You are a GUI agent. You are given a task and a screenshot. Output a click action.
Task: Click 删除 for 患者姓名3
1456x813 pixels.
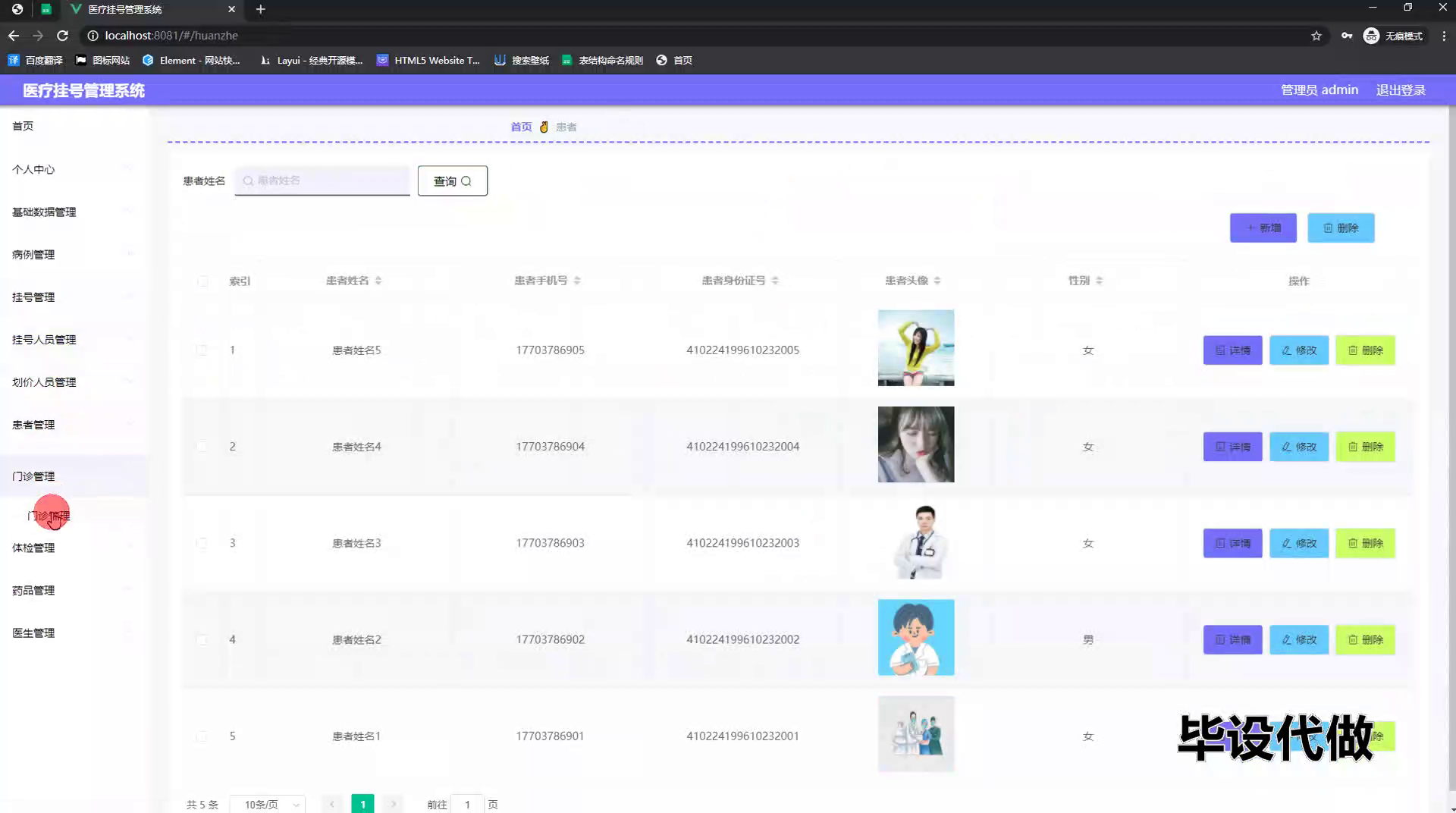tap(1366, 543)
